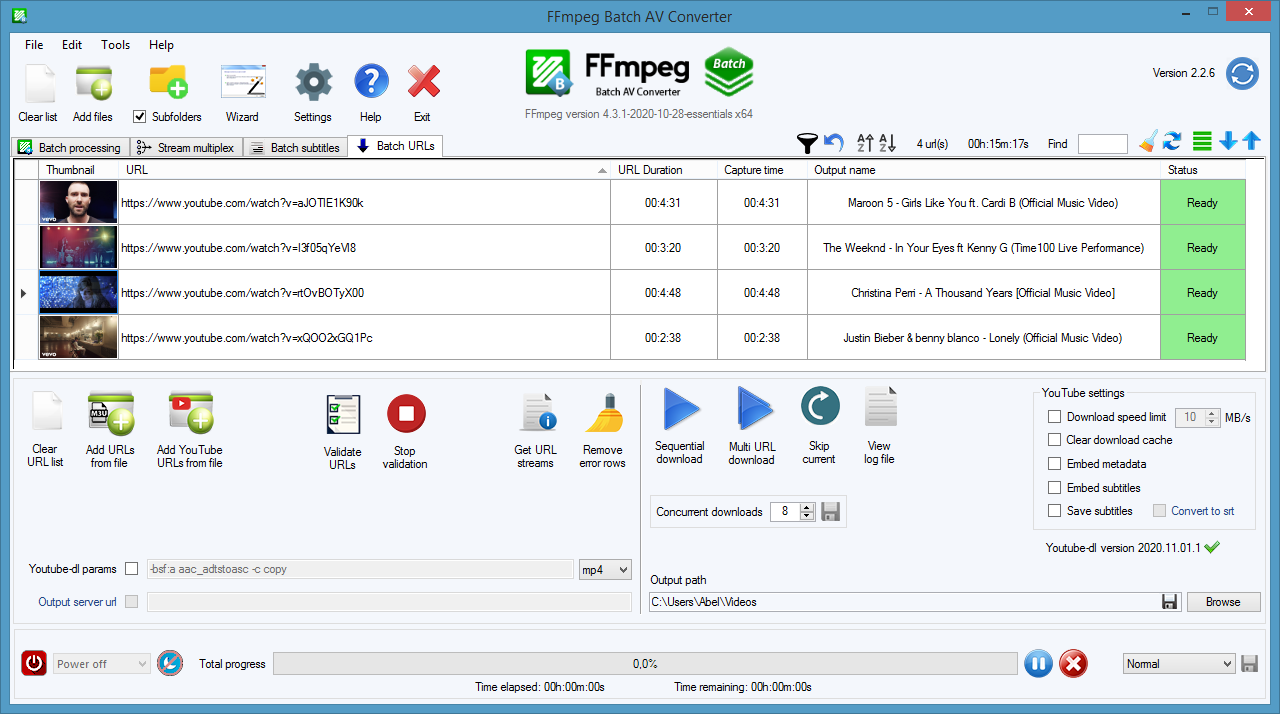1280x714 pixels.
Task: Move selected row down with blue arrow
Action: 1229,142
